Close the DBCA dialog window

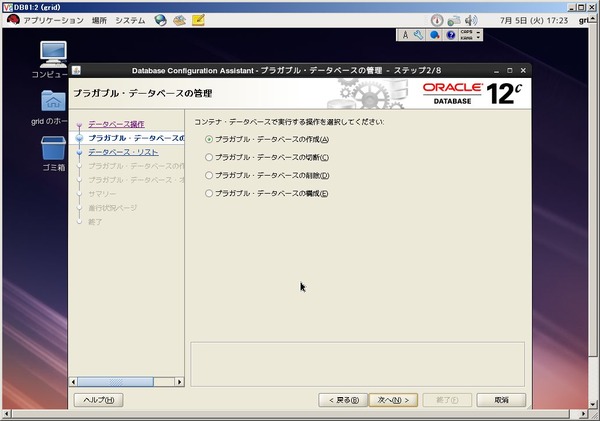[x=523, y=70]
